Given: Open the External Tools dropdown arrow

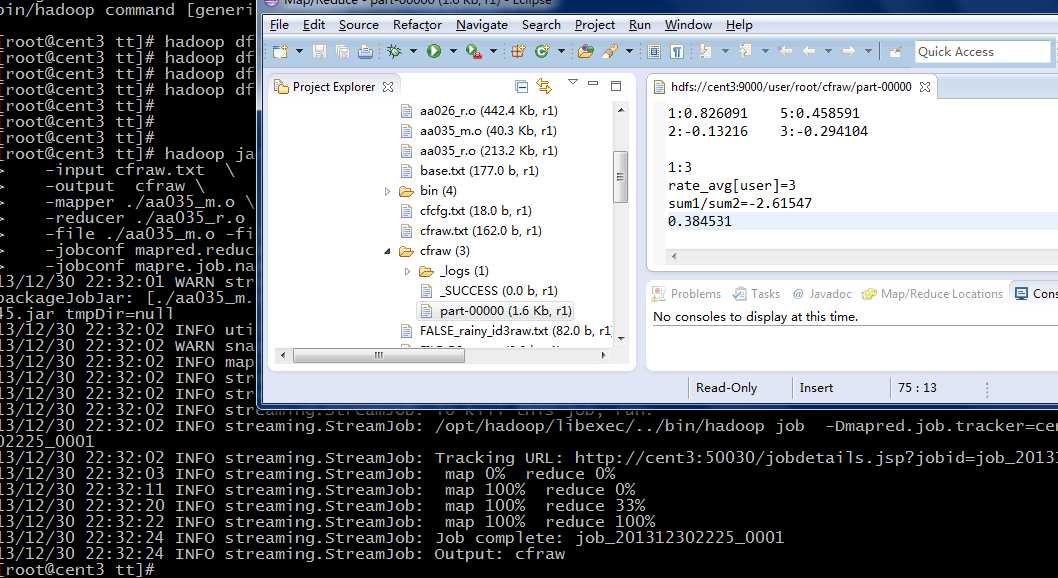Looking at the screenshot, I should coord(493,51).
